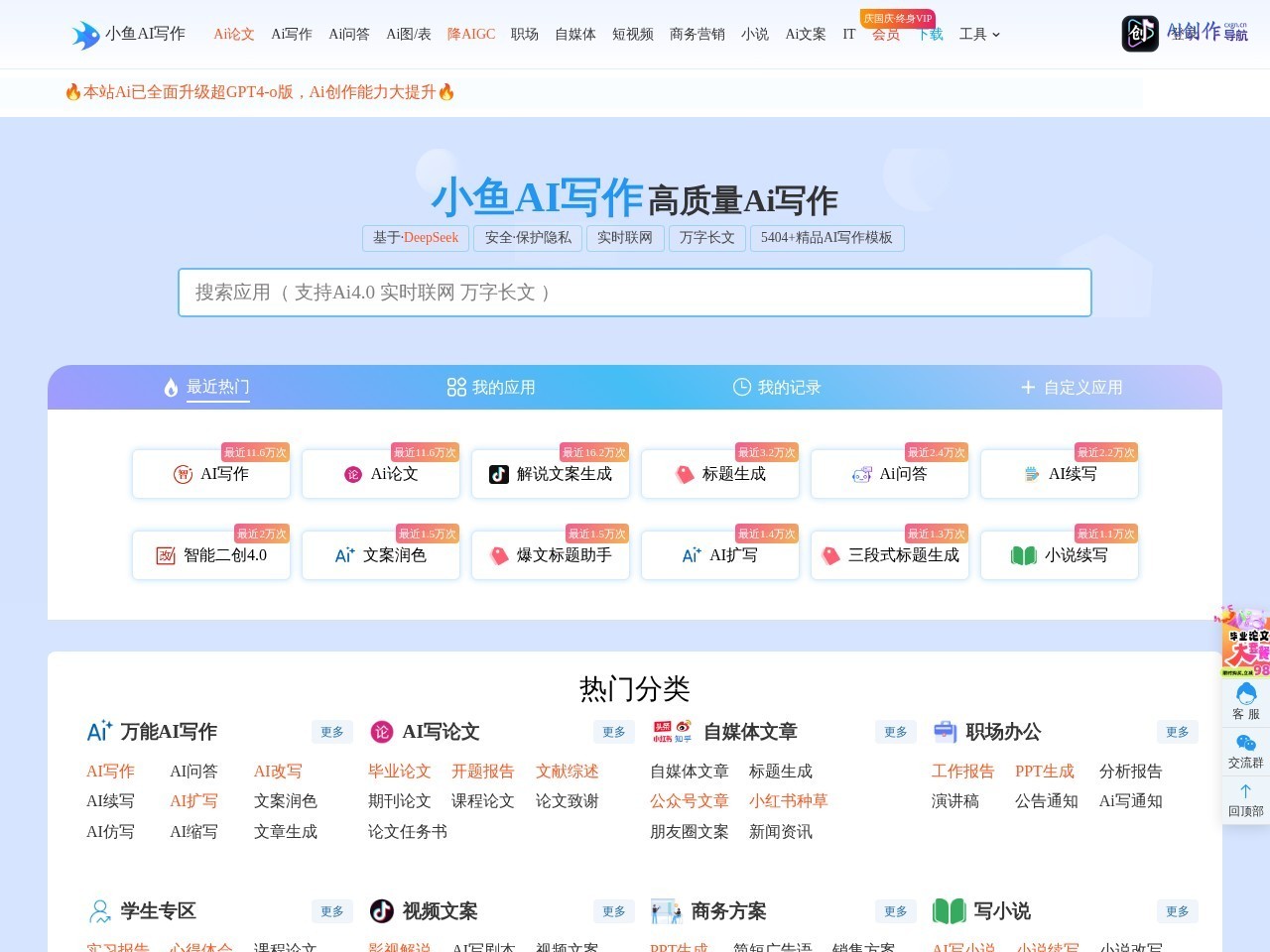Click the 商务方案 presentation icon

[666, 911]
